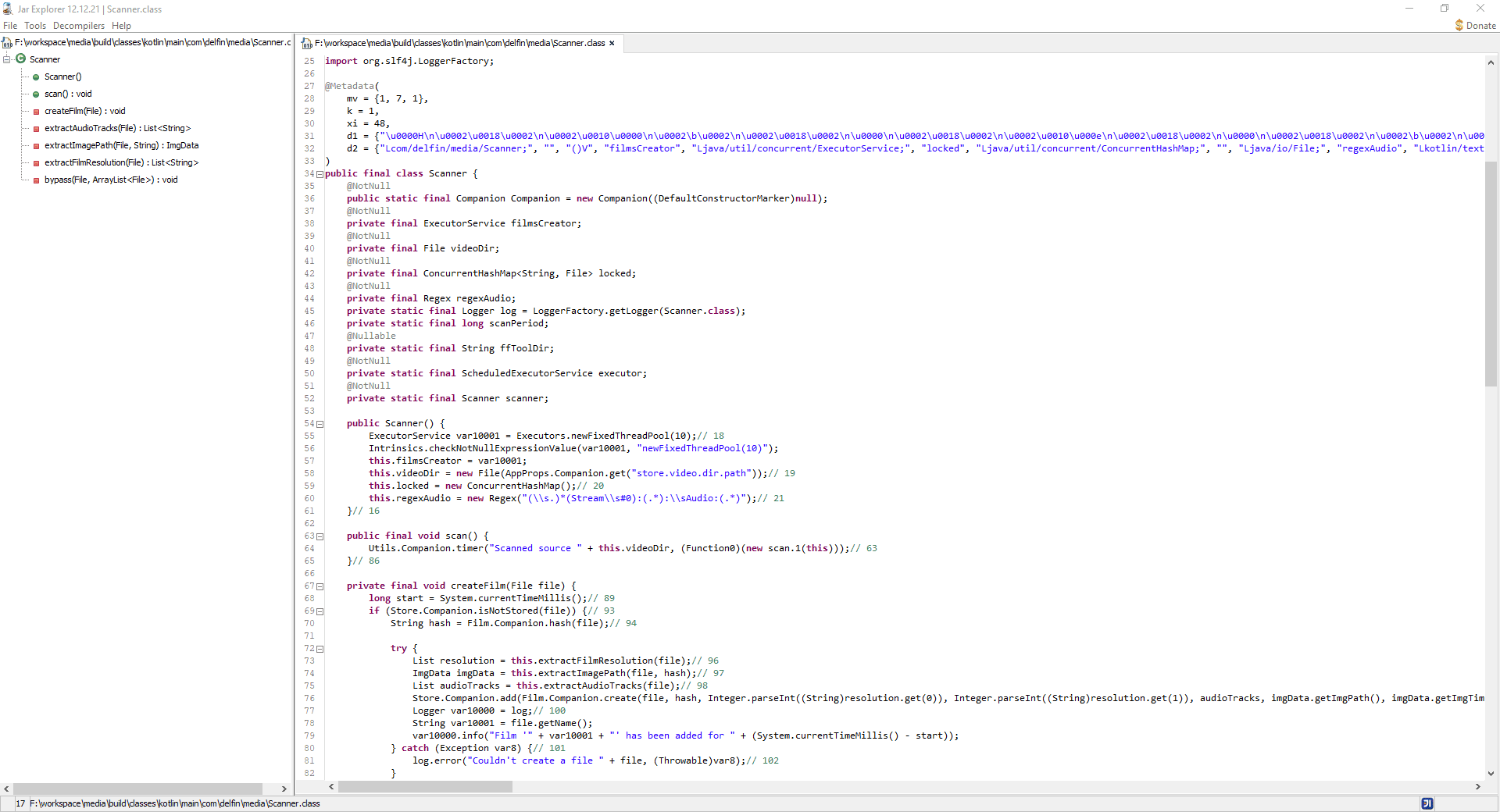Click the editor vertical scrollbar thumb

tap(1491, 274)
